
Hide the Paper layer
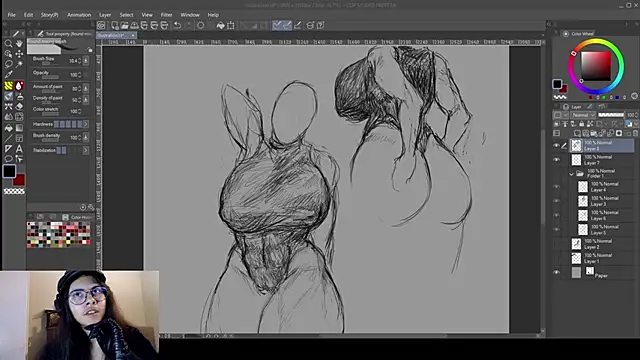pyautogui.click(x=556, y=273)
